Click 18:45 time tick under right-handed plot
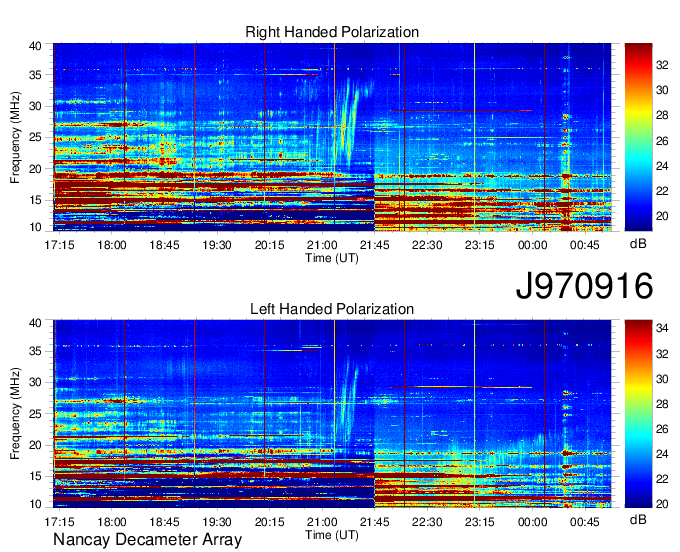680x552 pixels. 164,245
